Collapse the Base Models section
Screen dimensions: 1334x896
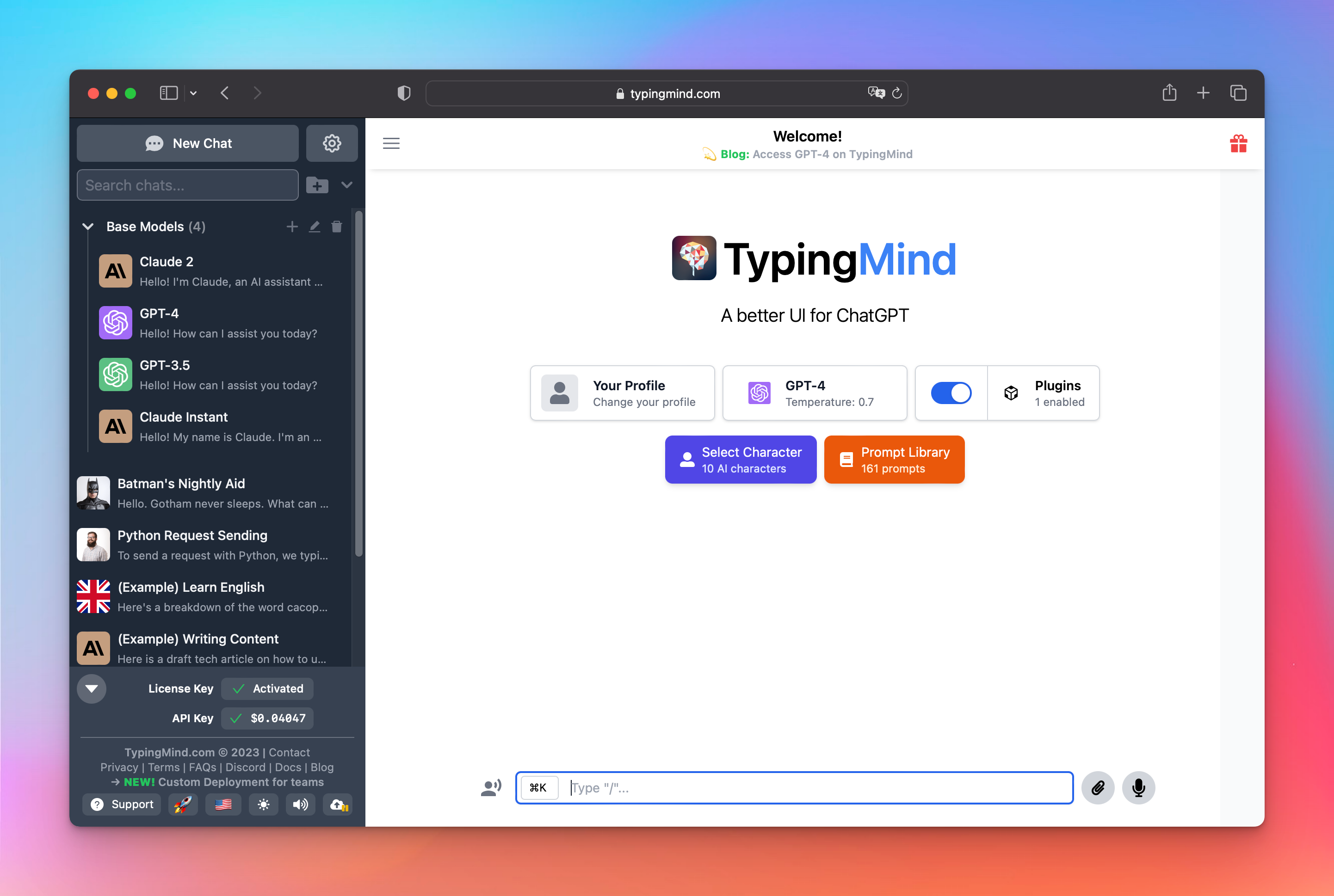coord(88,226)
